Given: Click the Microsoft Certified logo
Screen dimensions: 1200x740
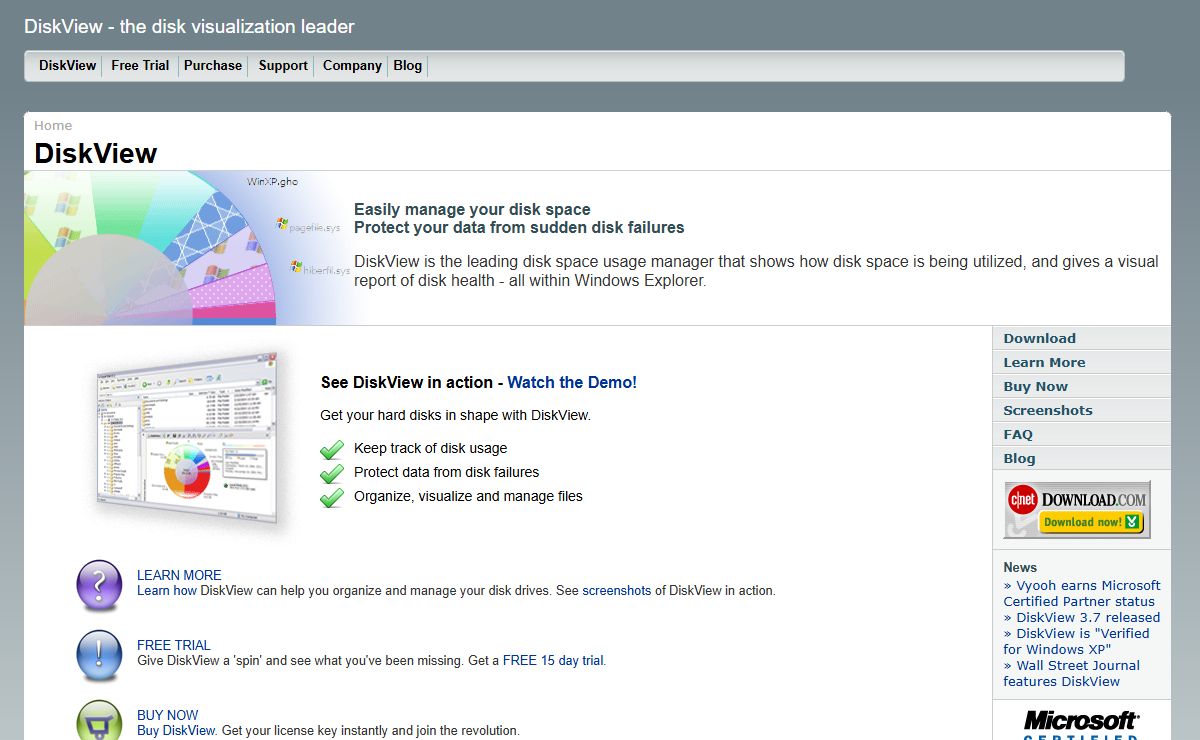Looking at the screenshot, I should tap(1080, 725).
